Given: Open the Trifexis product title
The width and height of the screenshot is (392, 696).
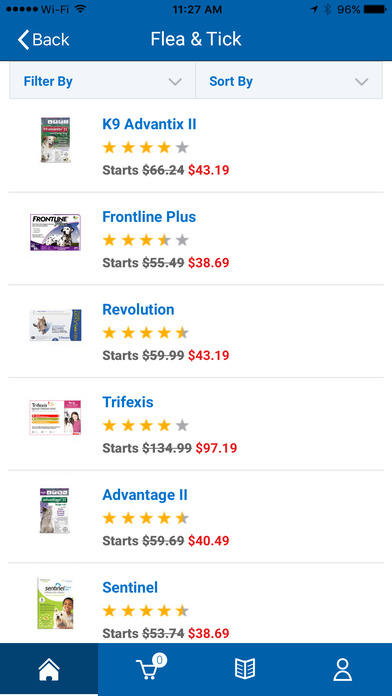Looking at the screenshot, I should coord(128,402).
